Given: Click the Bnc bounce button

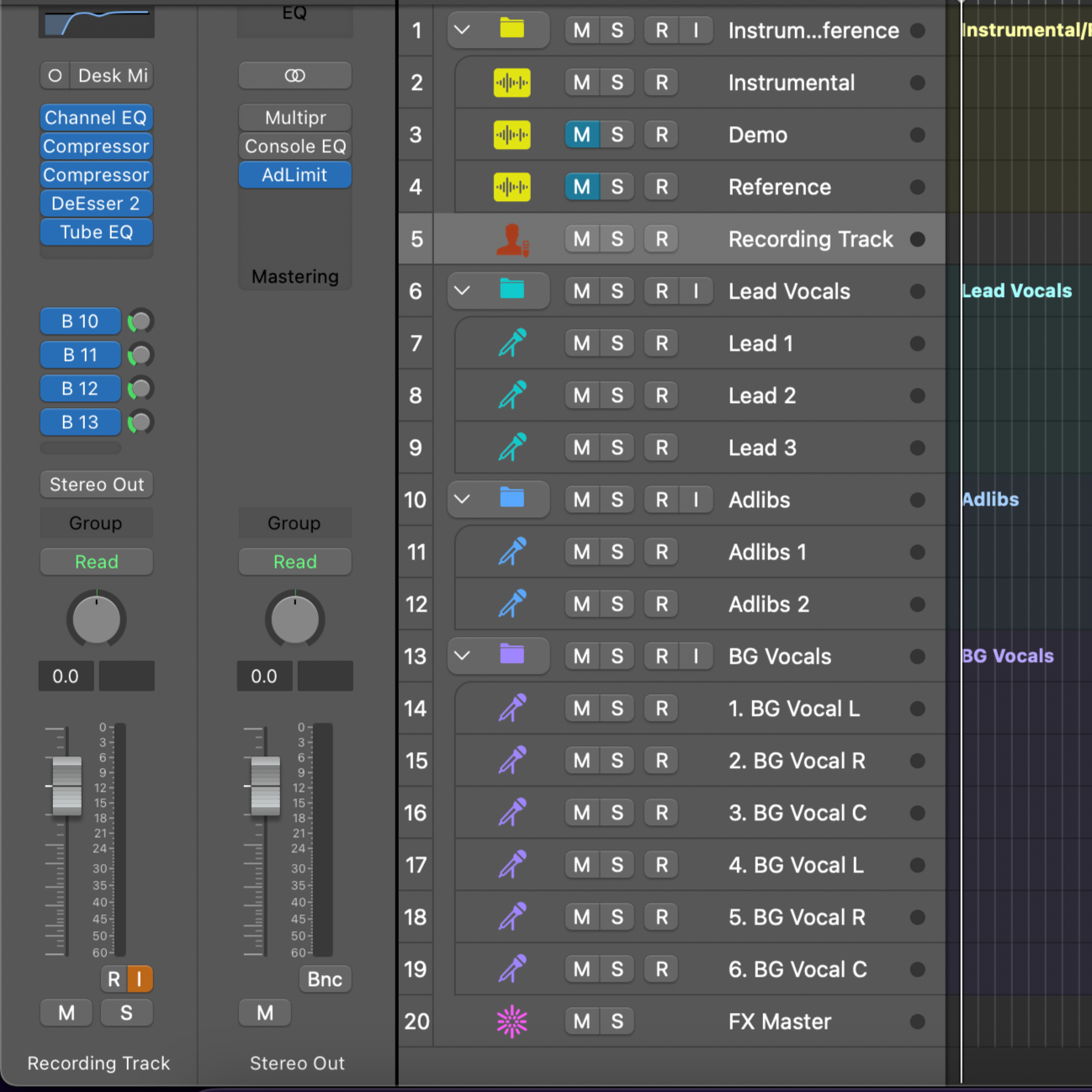Looking at the screenshot, I should click(325, 979).
